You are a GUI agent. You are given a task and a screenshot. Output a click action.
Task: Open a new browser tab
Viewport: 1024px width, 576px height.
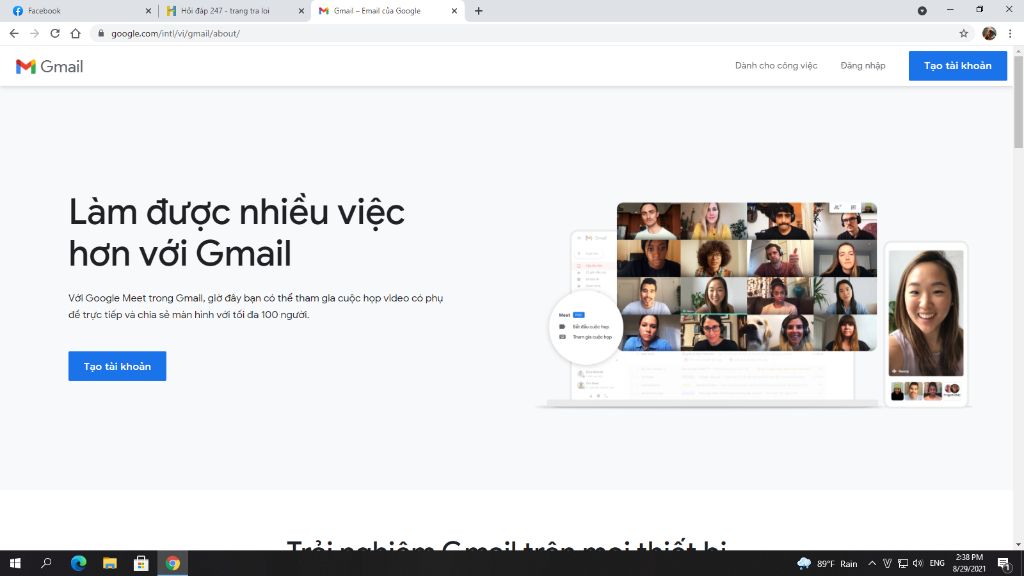click(479, 10)
